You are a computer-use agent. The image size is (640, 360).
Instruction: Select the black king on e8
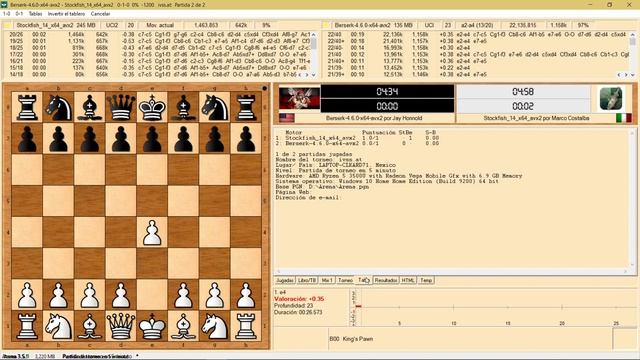pos(152,107)
